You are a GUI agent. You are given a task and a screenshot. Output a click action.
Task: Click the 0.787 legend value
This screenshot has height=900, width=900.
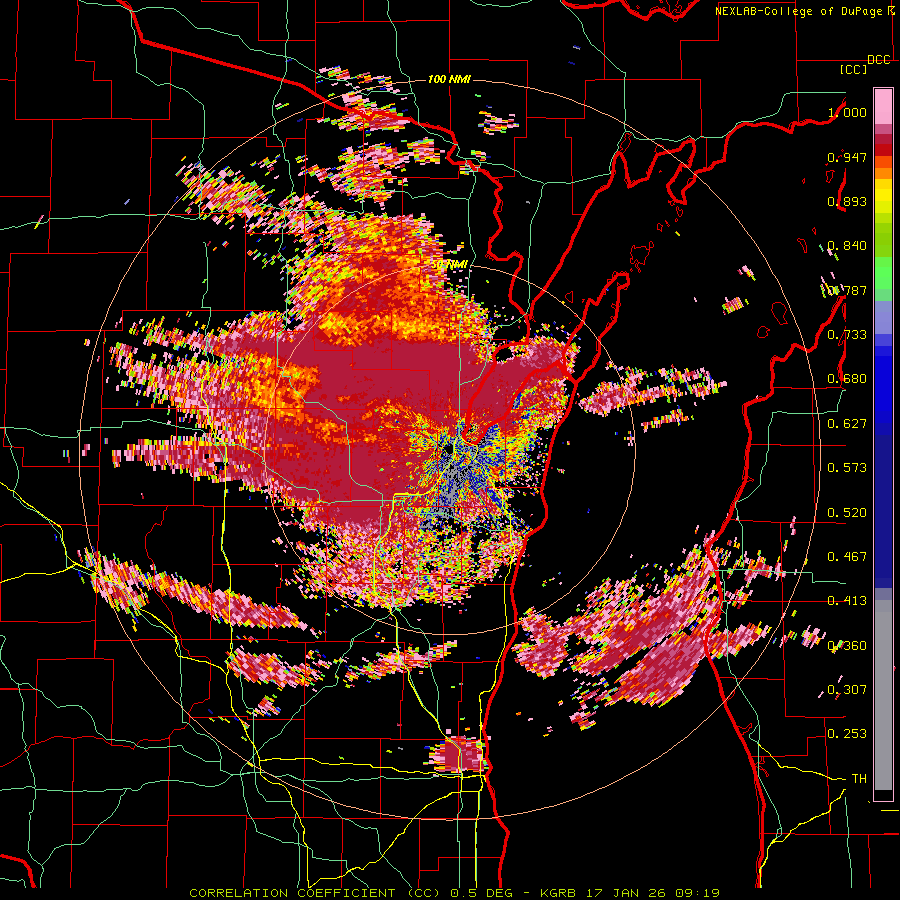point(847,290)
